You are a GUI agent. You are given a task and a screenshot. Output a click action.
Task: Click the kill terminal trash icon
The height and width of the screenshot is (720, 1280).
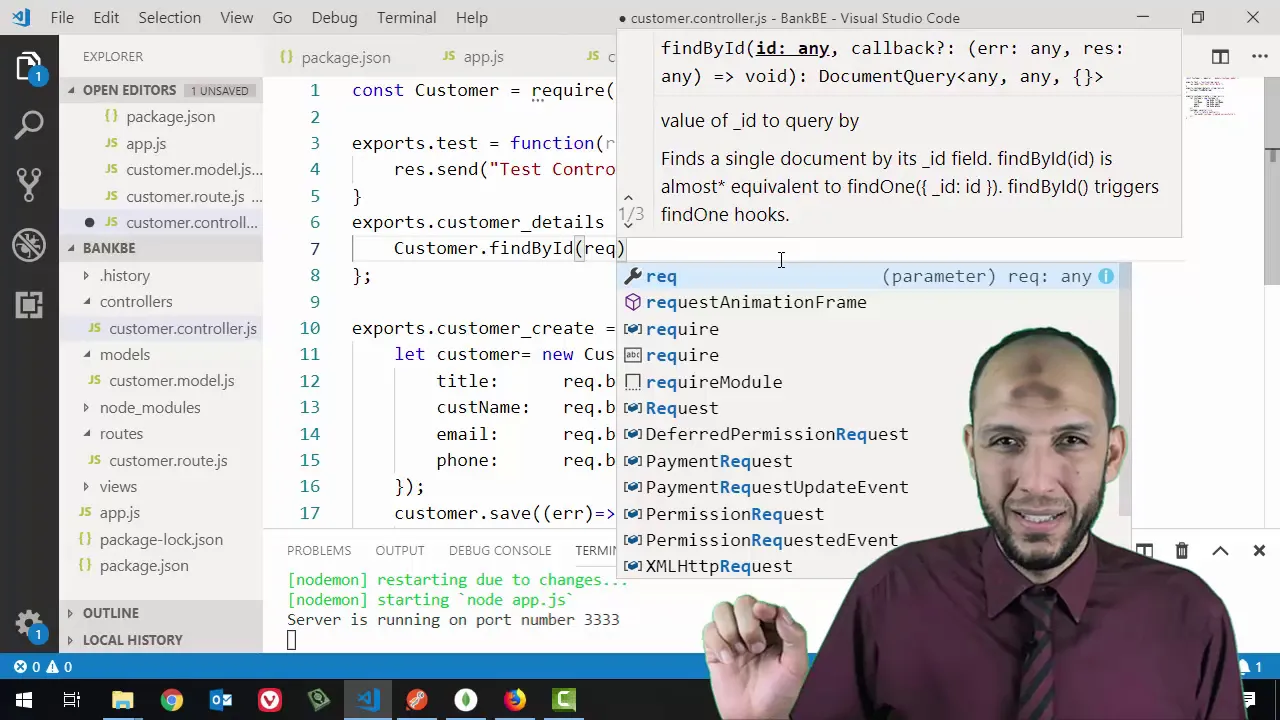pos(1182,551)
